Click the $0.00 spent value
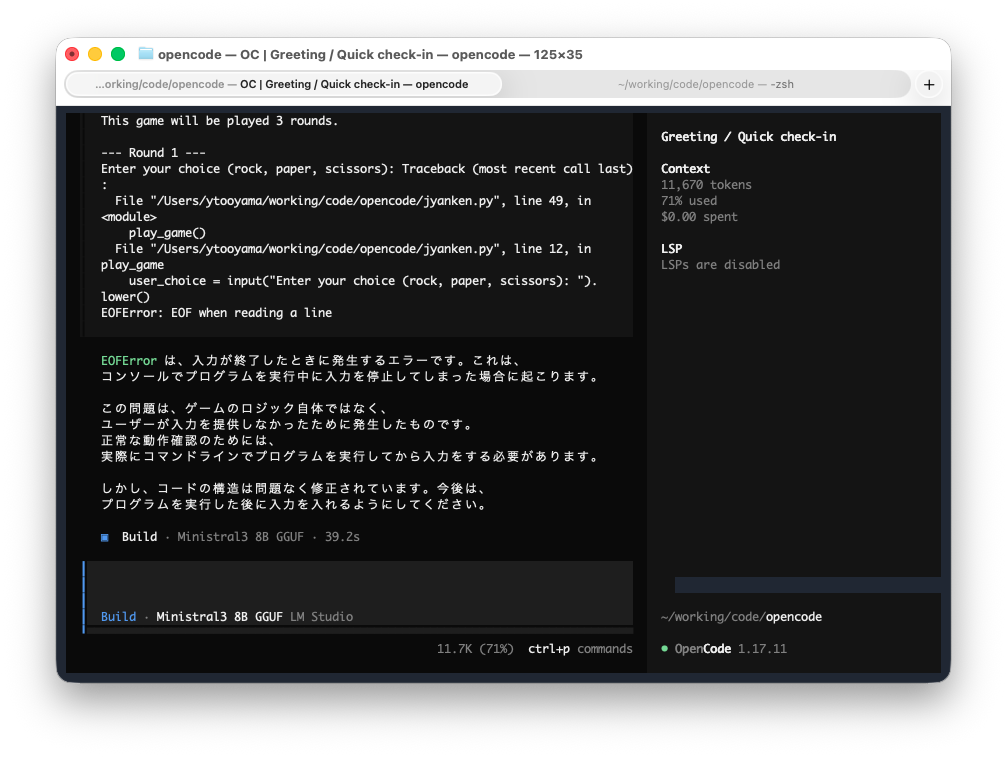1007x757 pixels. (699, 216)
